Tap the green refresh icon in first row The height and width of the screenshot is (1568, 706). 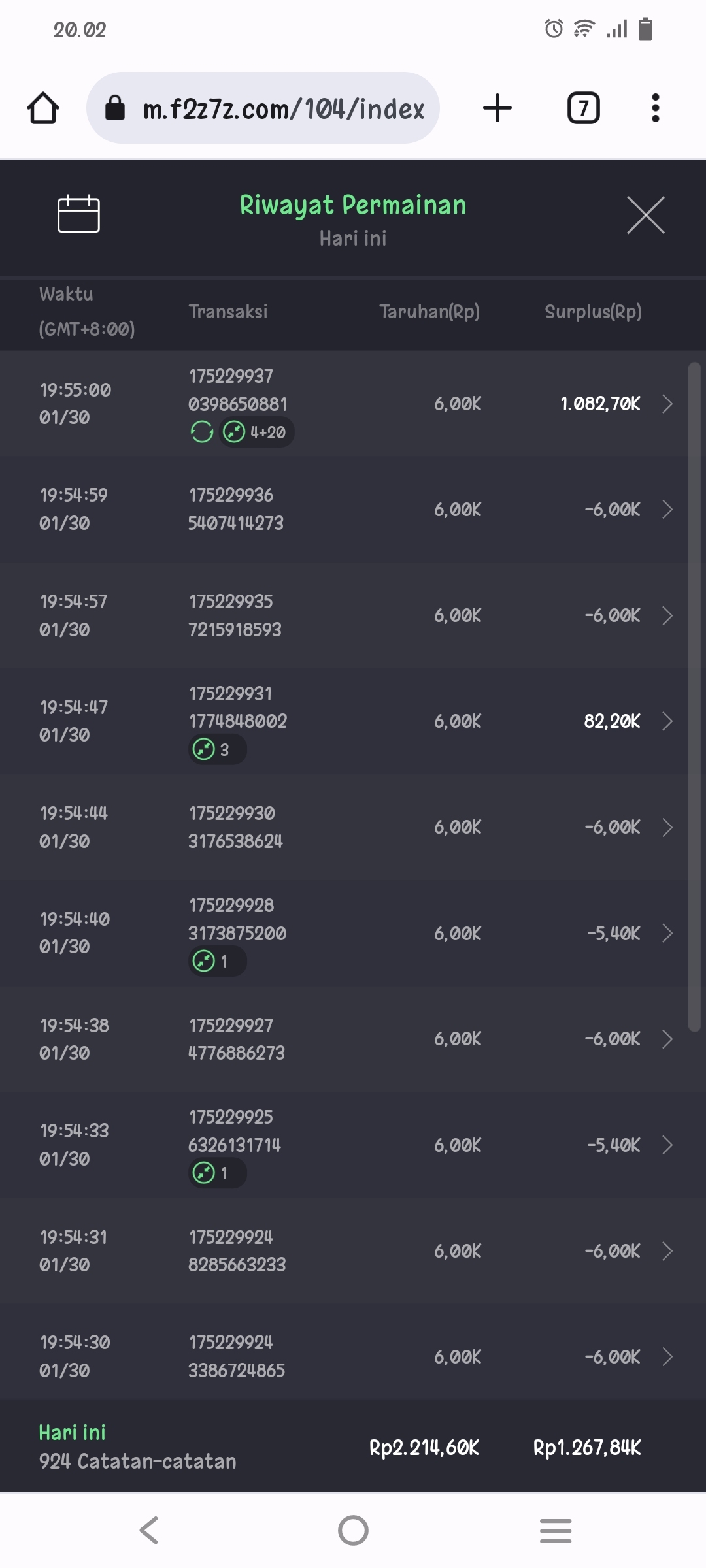coord(202,432)
